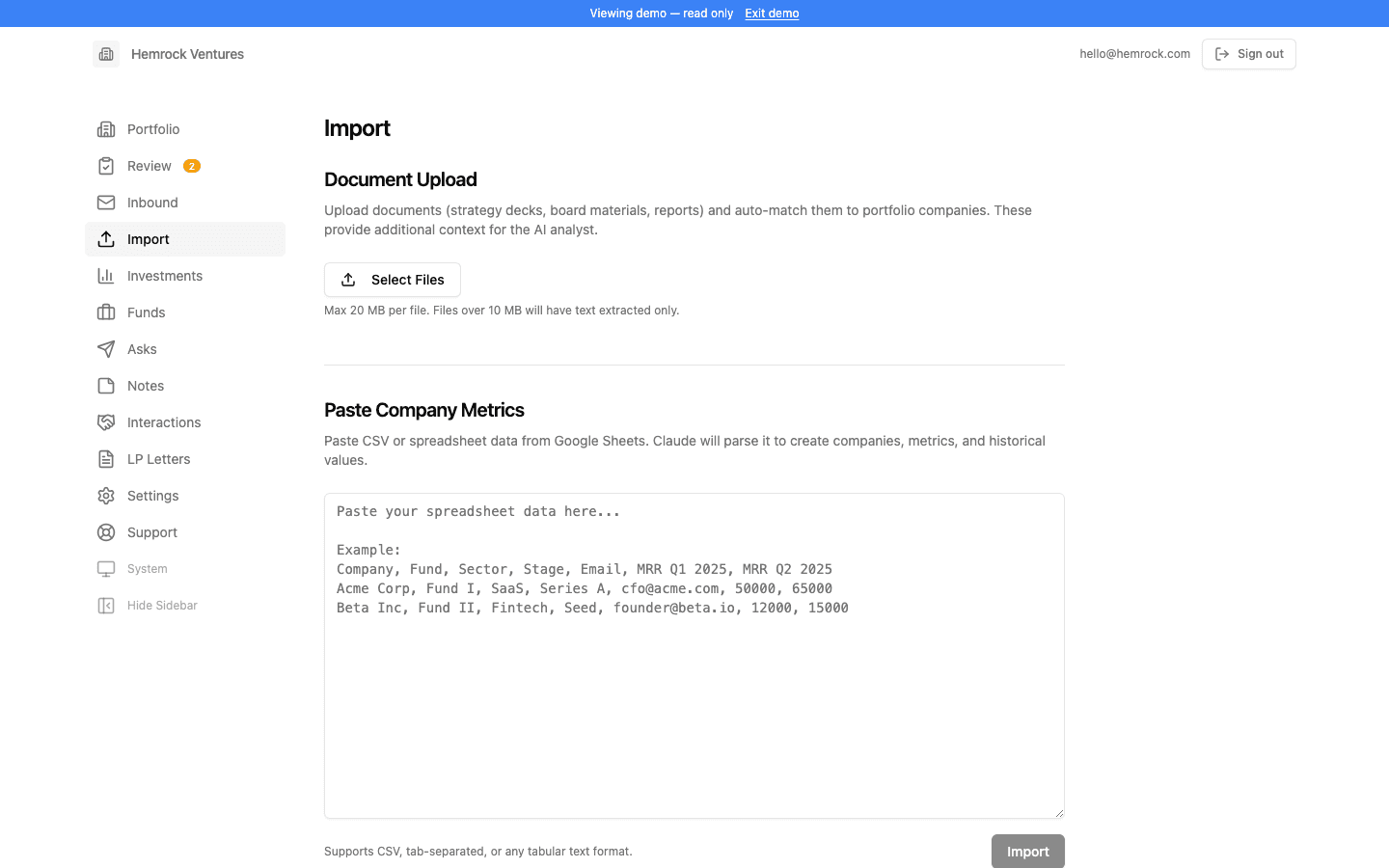The image size is (1389, 868).
Task: Click the Interactions handshake icon
Action: coord(106,422)
